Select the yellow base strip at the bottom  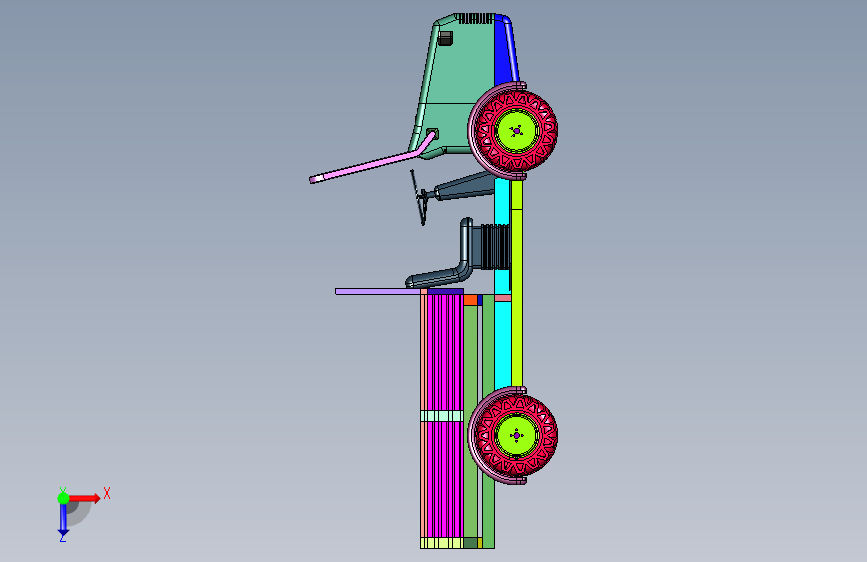(441, 543)
